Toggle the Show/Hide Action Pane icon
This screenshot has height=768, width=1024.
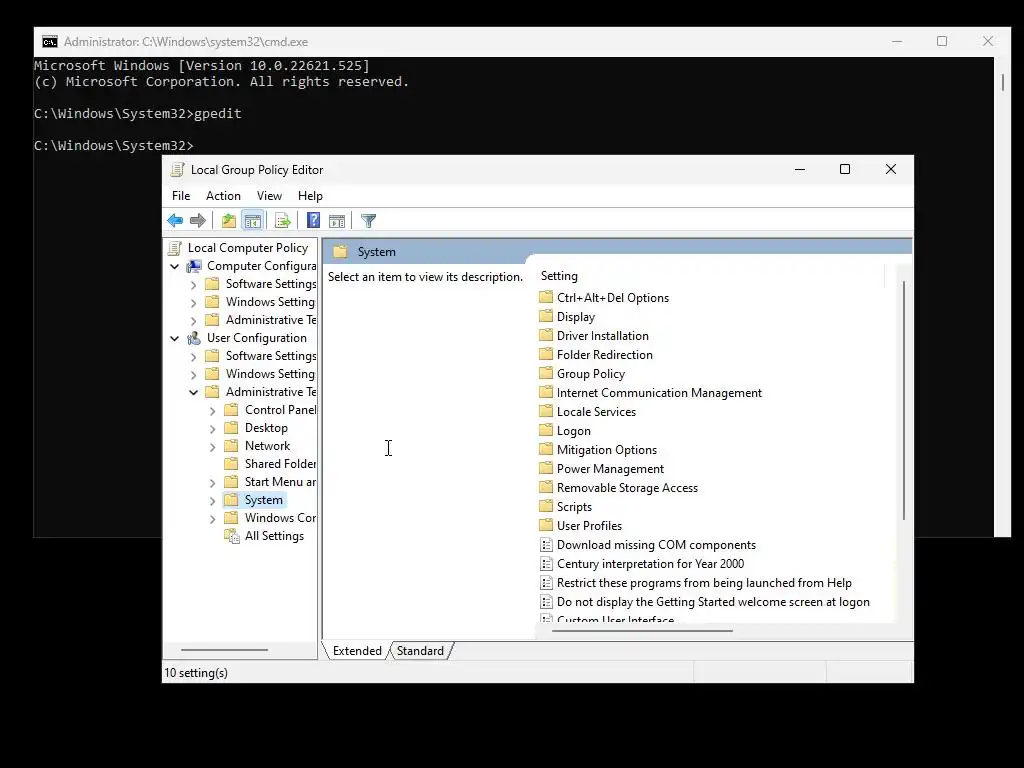pos(337,221)
